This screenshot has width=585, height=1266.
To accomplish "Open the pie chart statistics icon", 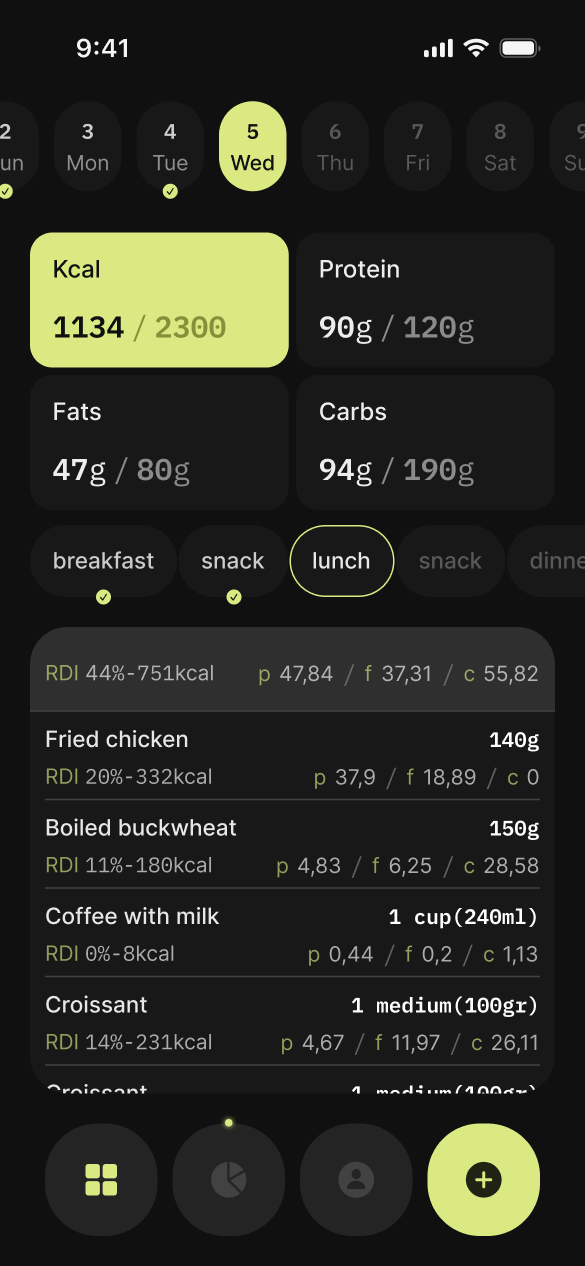I will (229, 1180).
